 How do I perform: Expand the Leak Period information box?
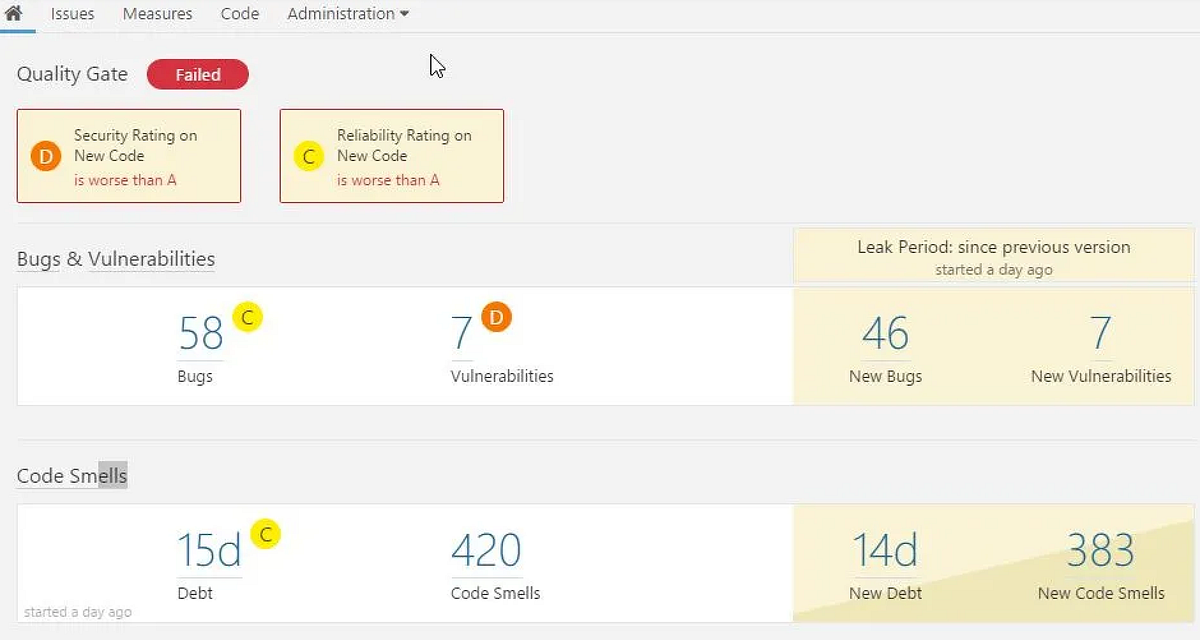tap(992, 256)
